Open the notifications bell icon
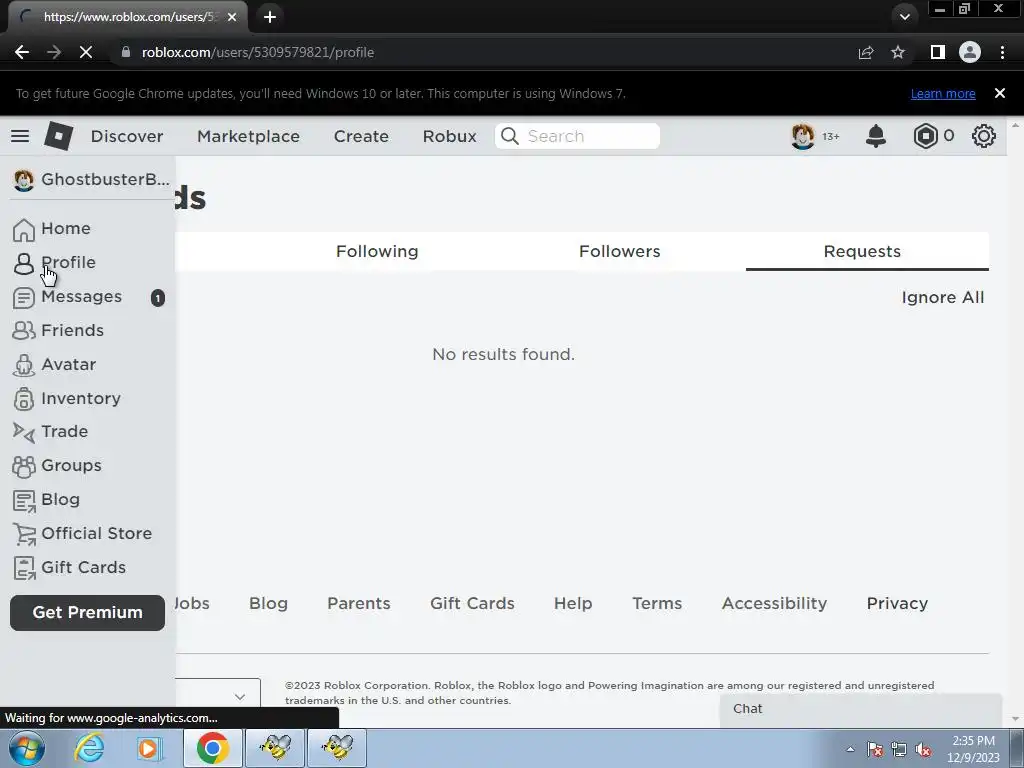This screenshot has width=1024, height=768. 876,136
